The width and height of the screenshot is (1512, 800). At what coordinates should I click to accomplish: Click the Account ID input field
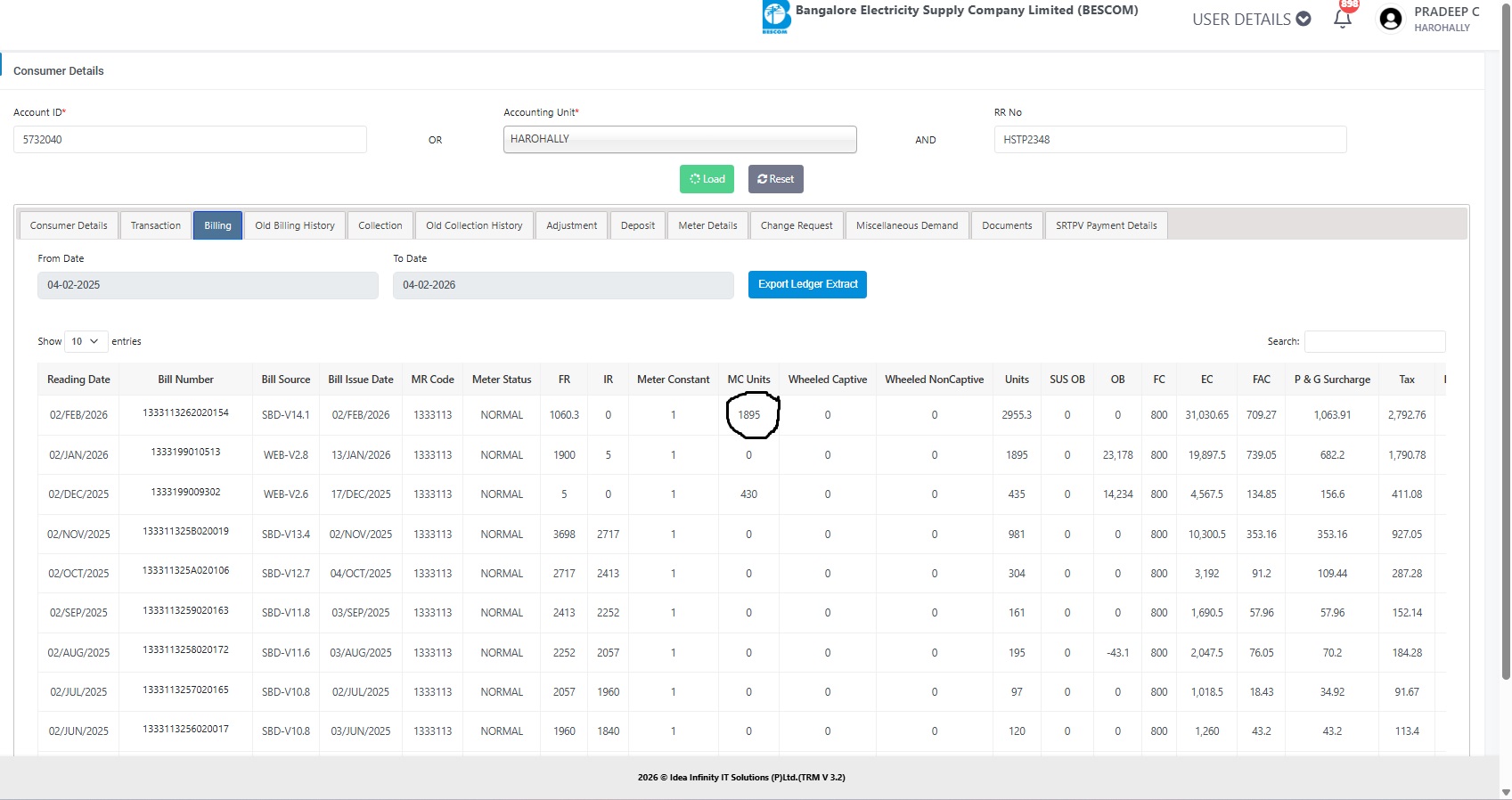pos(190,140)
